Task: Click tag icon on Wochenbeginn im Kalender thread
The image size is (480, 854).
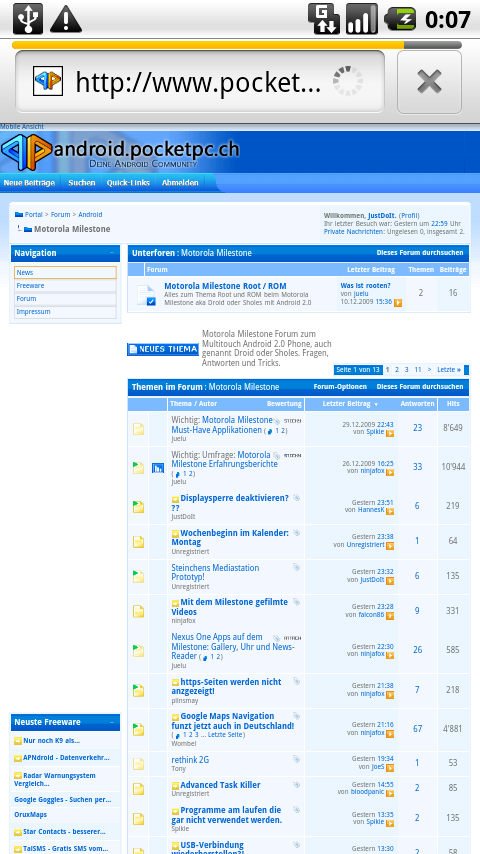Action: coord(296,533)
